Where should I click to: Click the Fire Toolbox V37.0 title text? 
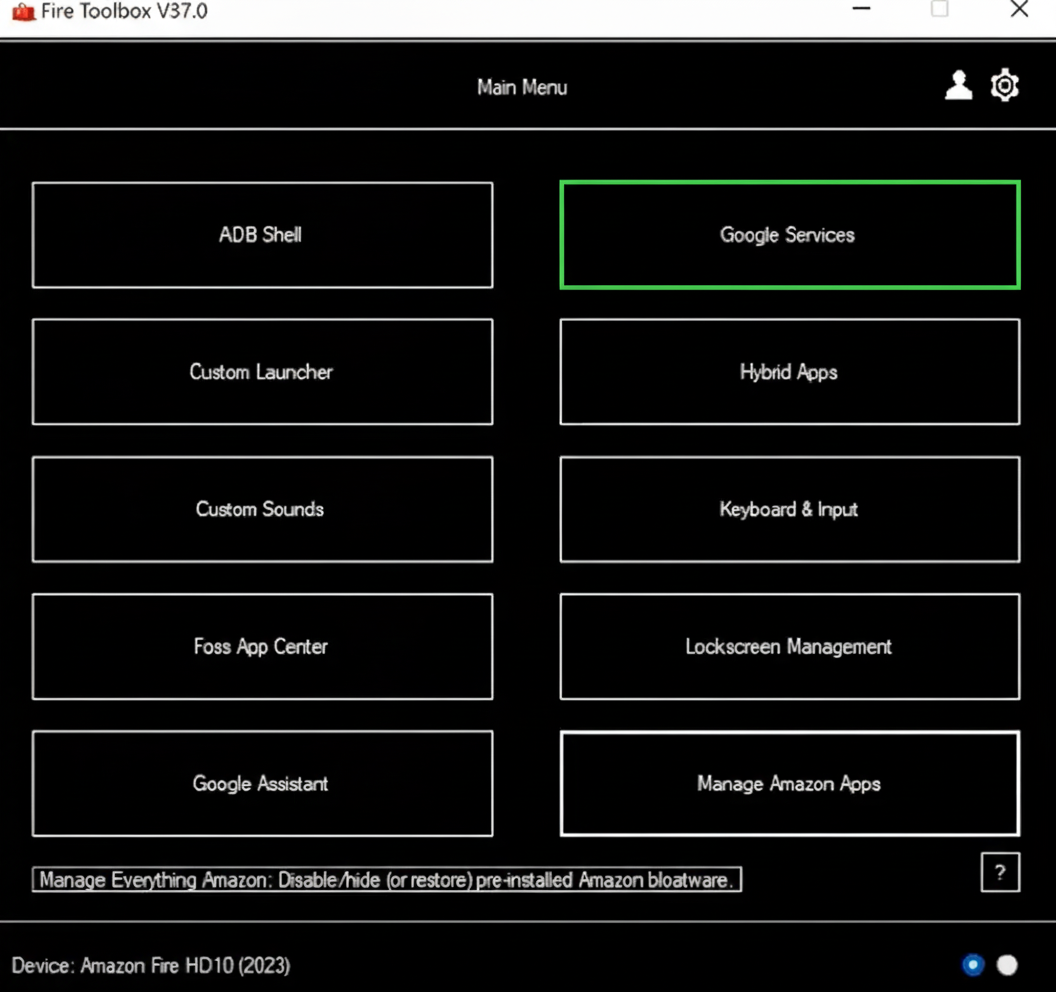pyautogui.click(x=124, y=11)
